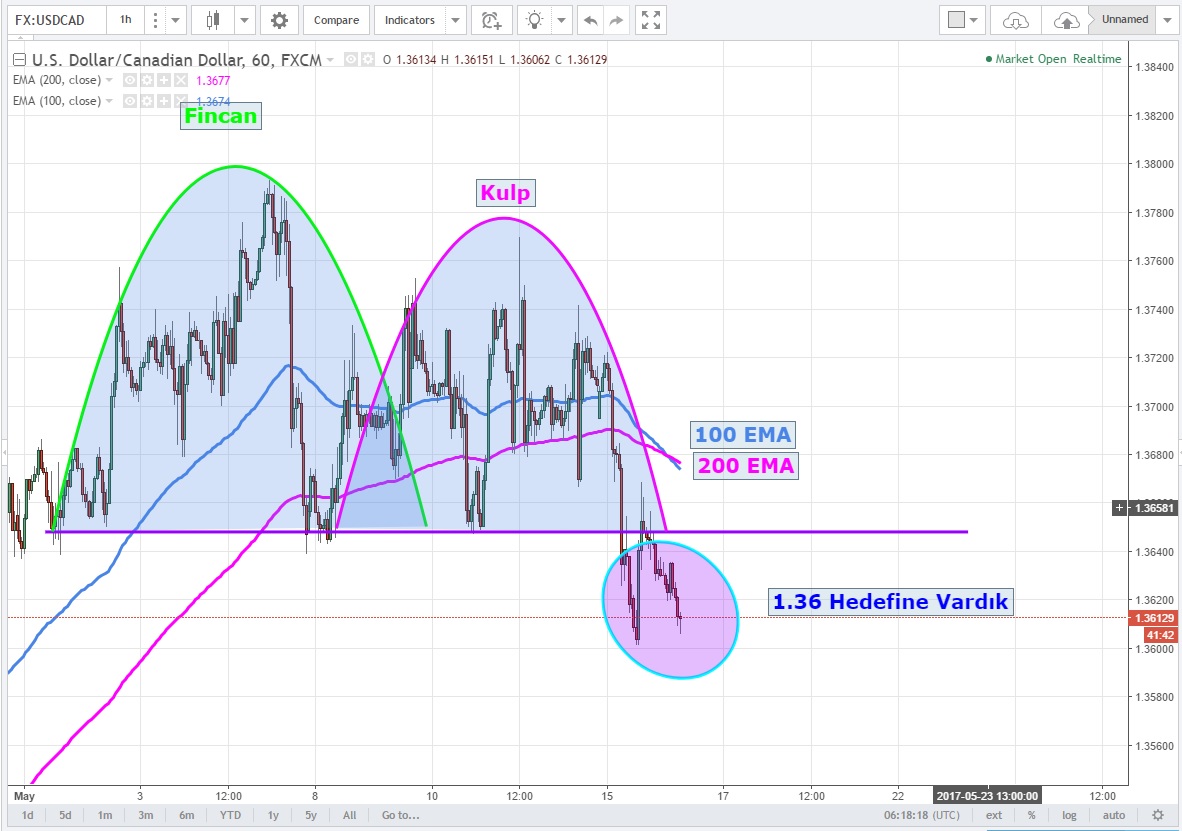Image resolution: width=1182 pixels, height=831 pixels.
Task: Click the save chart cloud upload icon
Action: (1066, 20)
